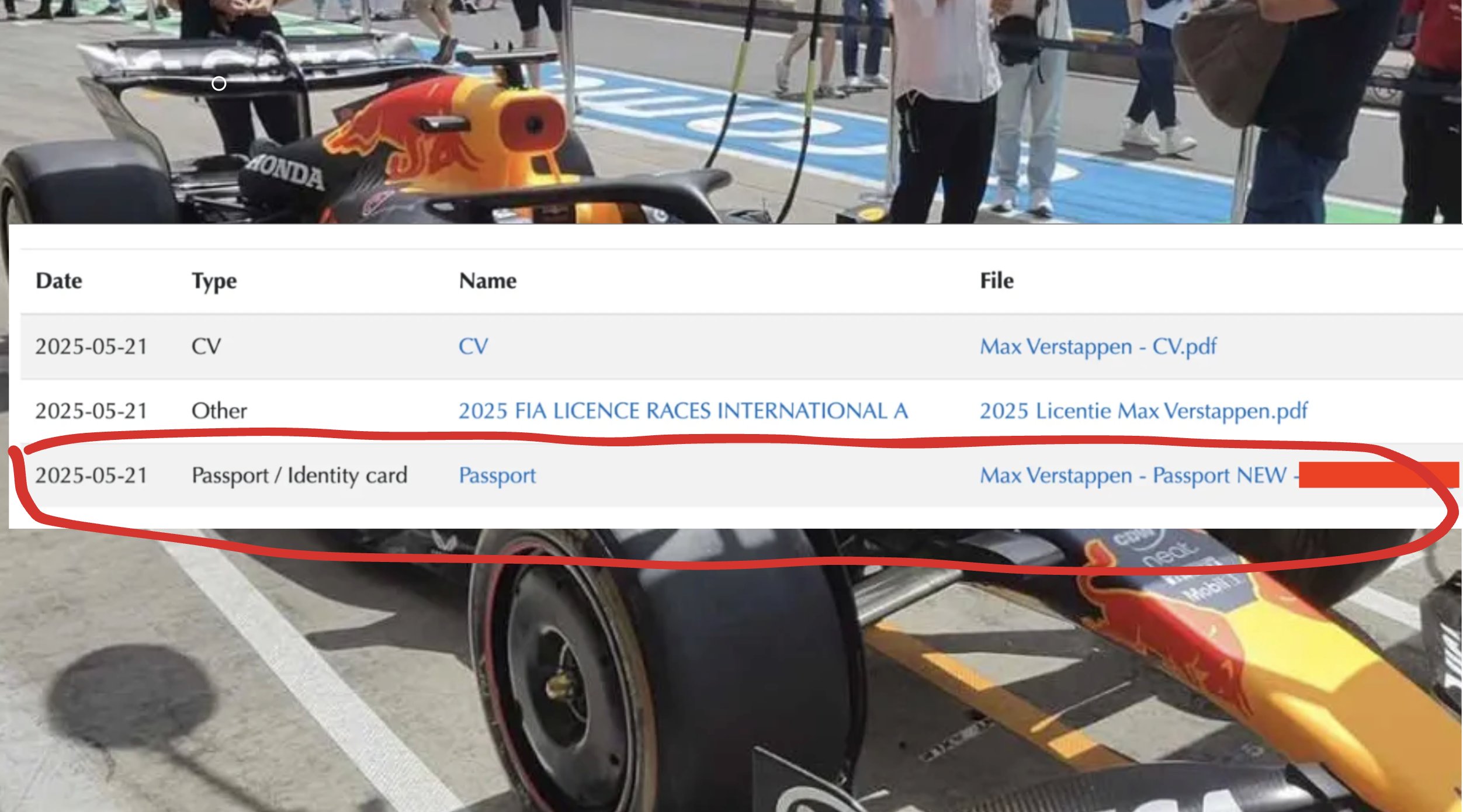
Task: Open the 2025 Licentie Max Verstappen.pdf file
Action: (x=1143, y=411)
